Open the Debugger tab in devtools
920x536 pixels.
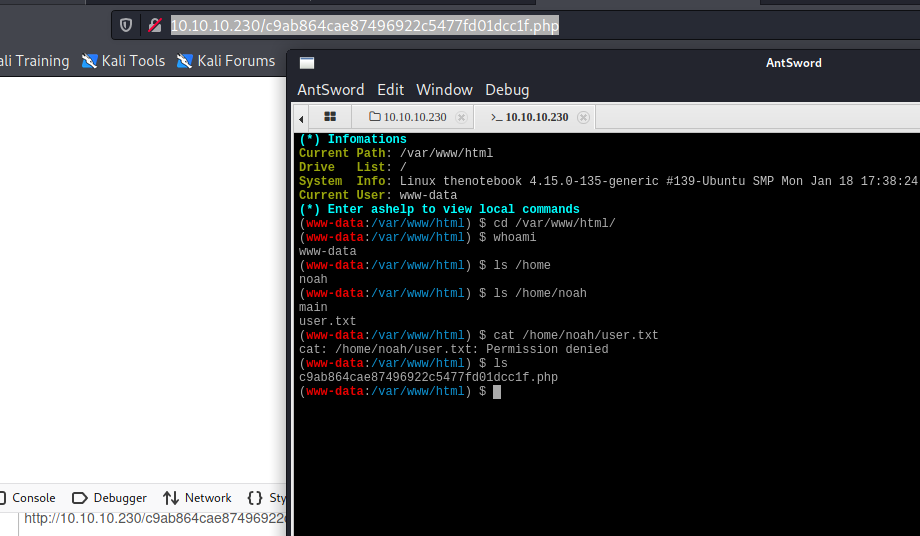click(x=109, y=498)
